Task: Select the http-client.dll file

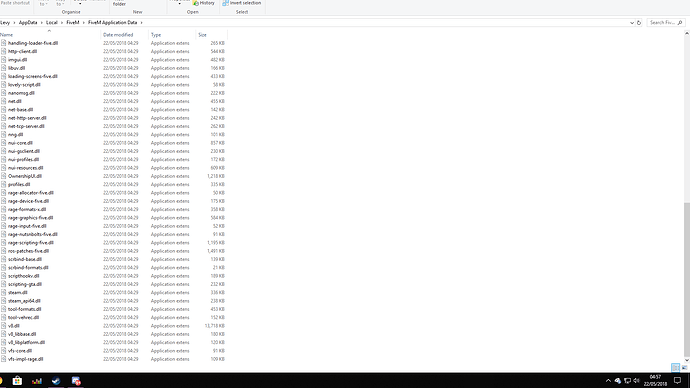Action: (22, 51)
